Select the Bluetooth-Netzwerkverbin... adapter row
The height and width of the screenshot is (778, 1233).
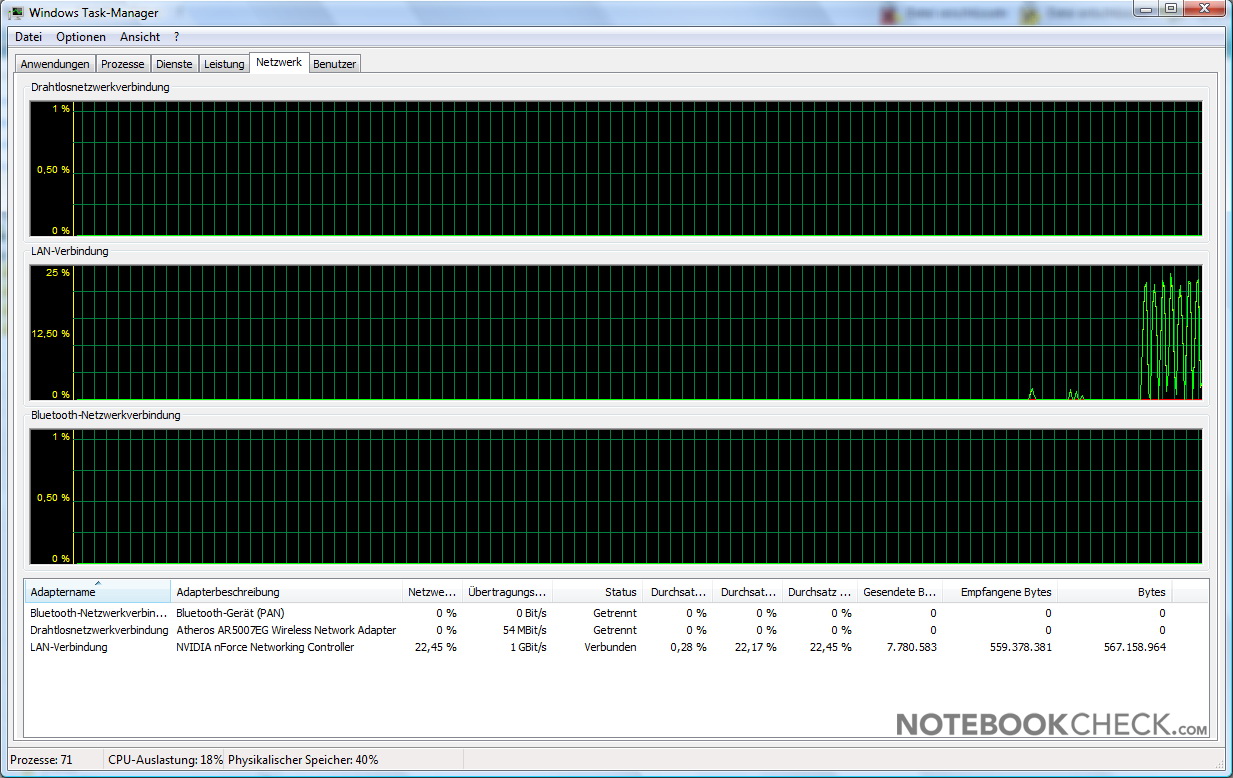pos(598,613)
